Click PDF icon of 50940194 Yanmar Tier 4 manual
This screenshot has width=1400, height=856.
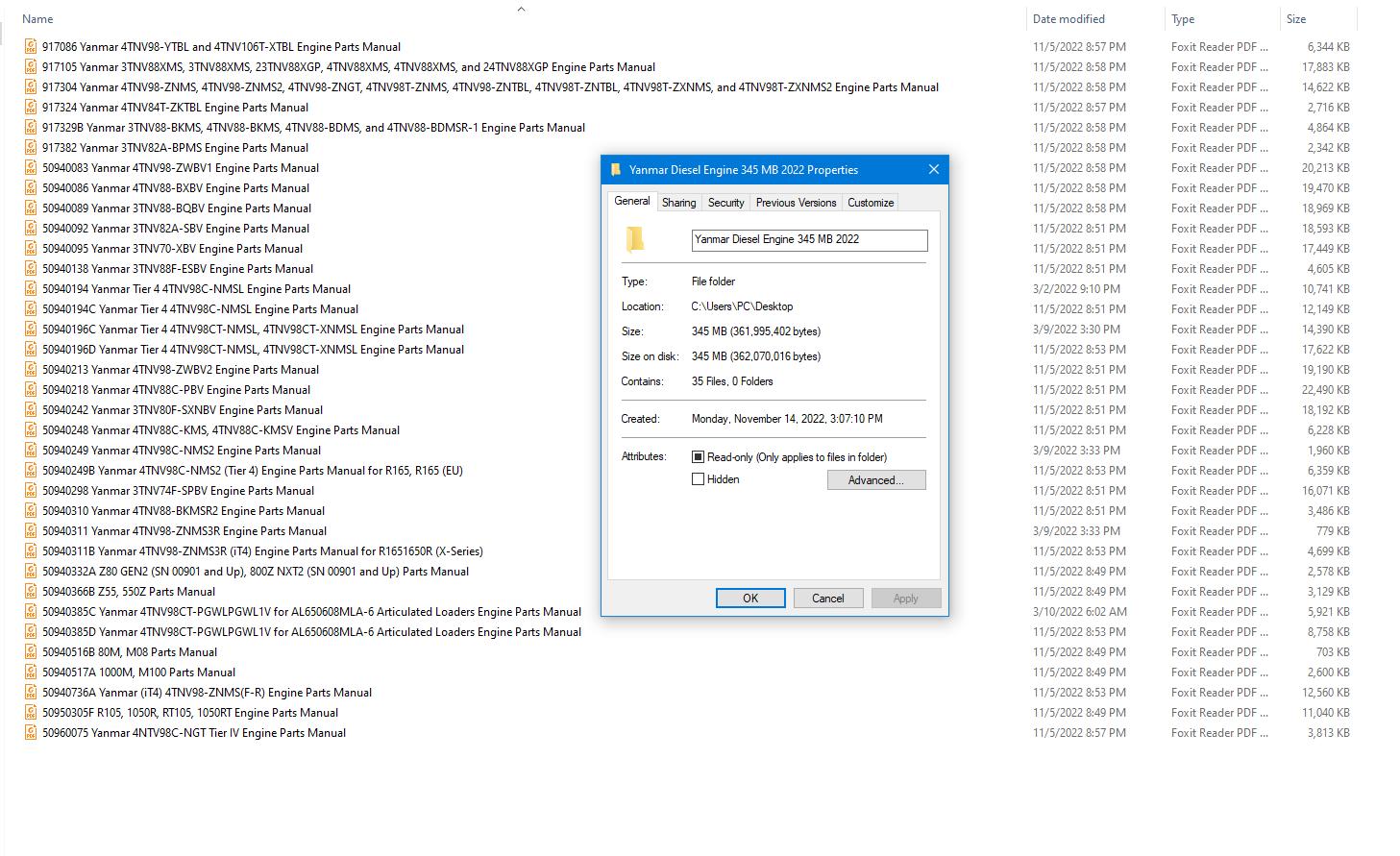(x=31, y=288)
